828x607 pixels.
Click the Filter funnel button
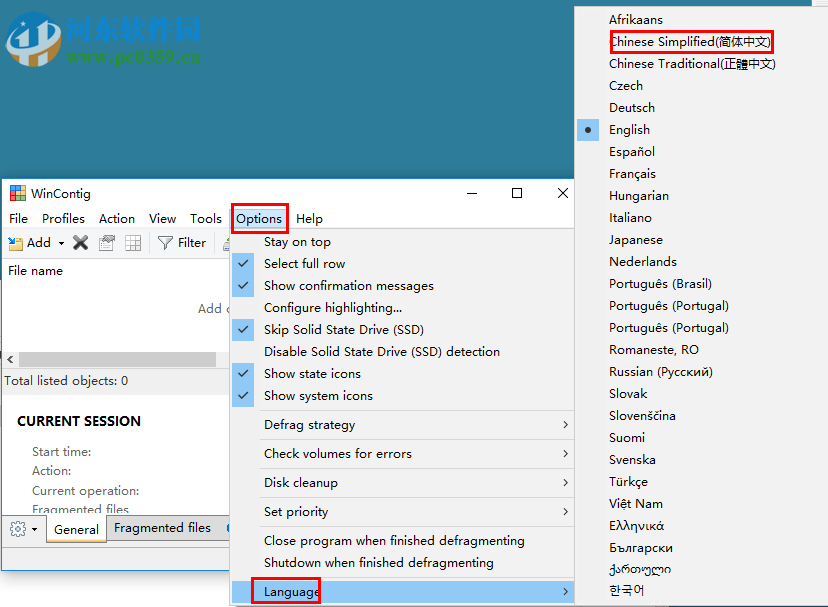(182, 242)
